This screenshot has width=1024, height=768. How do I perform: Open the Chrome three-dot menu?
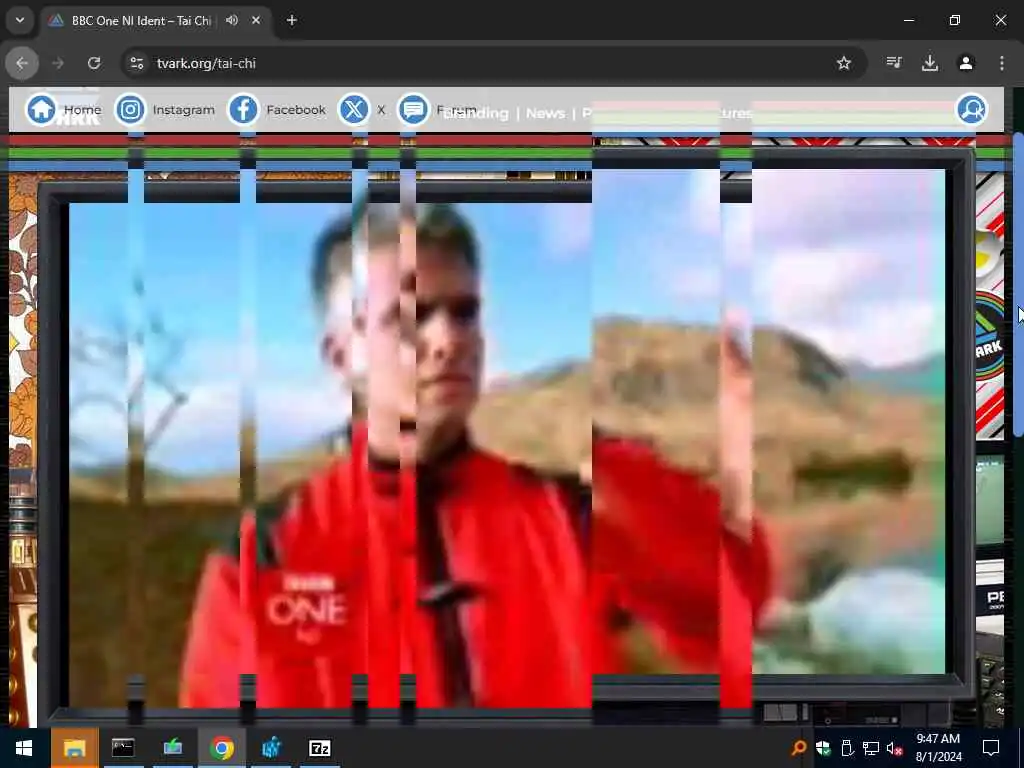coord(1002,63)
